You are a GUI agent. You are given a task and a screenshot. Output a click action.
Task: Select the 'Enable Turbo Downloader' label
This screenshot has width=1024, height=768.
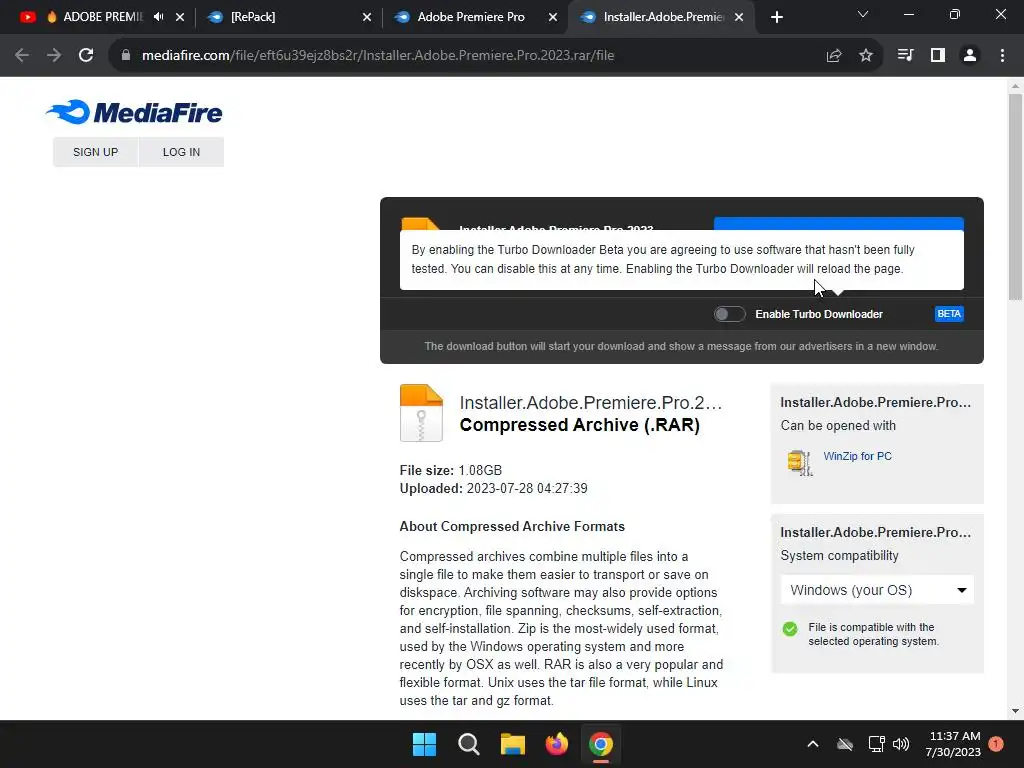[819, 314]
